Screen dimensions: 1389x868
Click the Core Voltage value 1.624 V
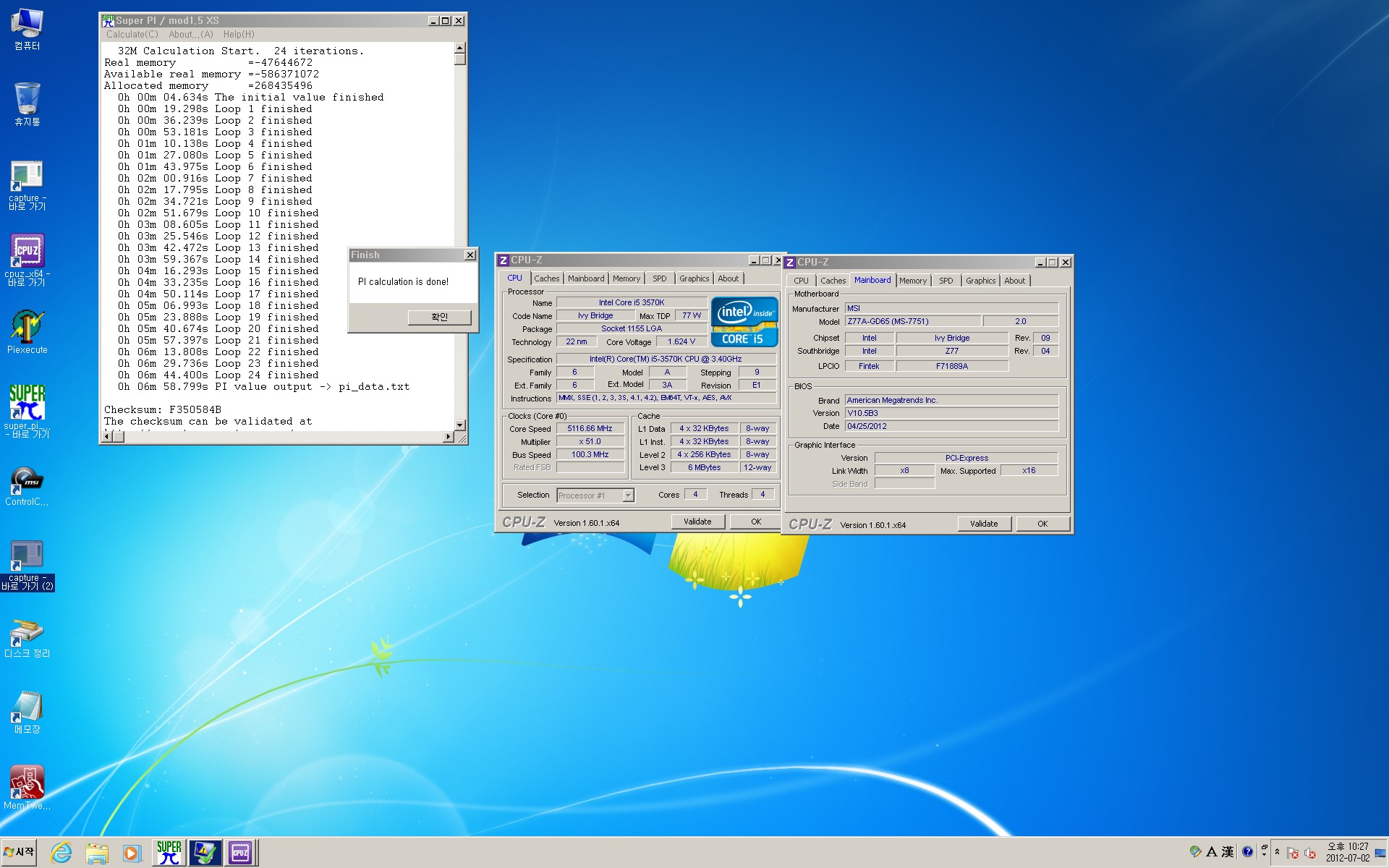(681, 341)
